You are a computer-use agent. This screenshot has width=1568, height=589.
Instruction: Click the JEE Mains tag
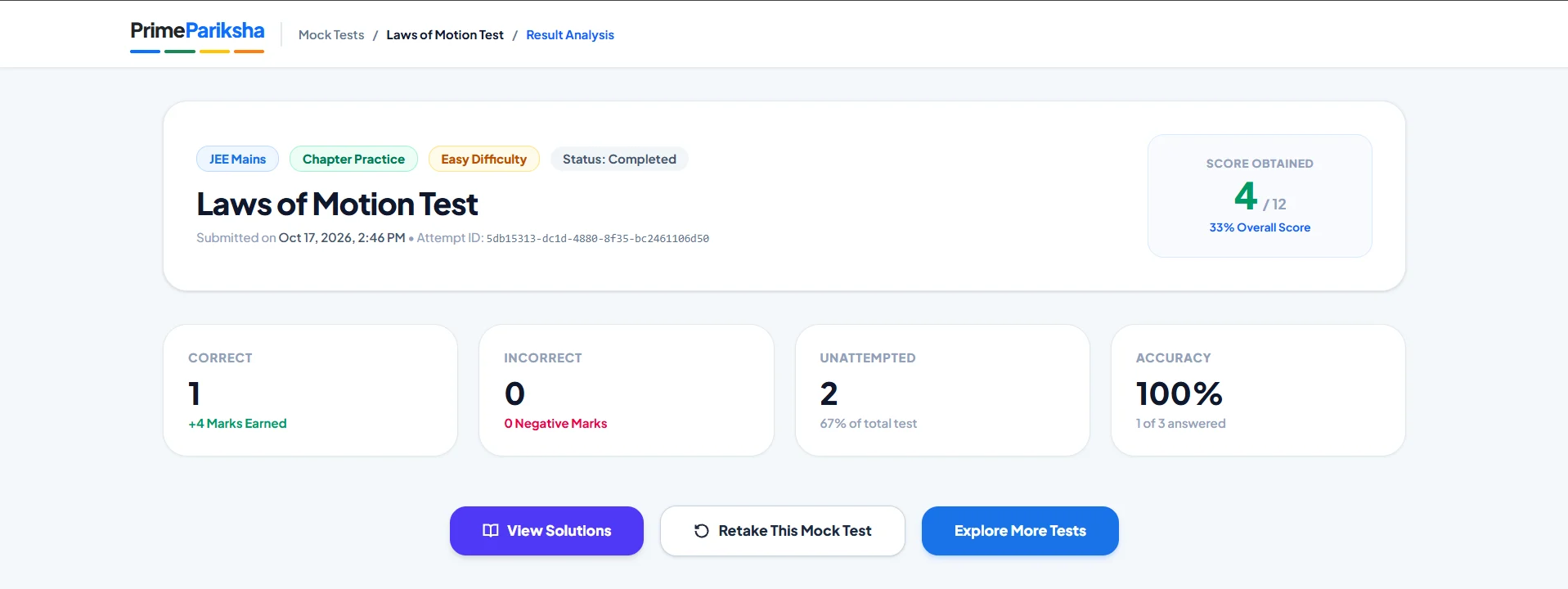click(237, 159)
